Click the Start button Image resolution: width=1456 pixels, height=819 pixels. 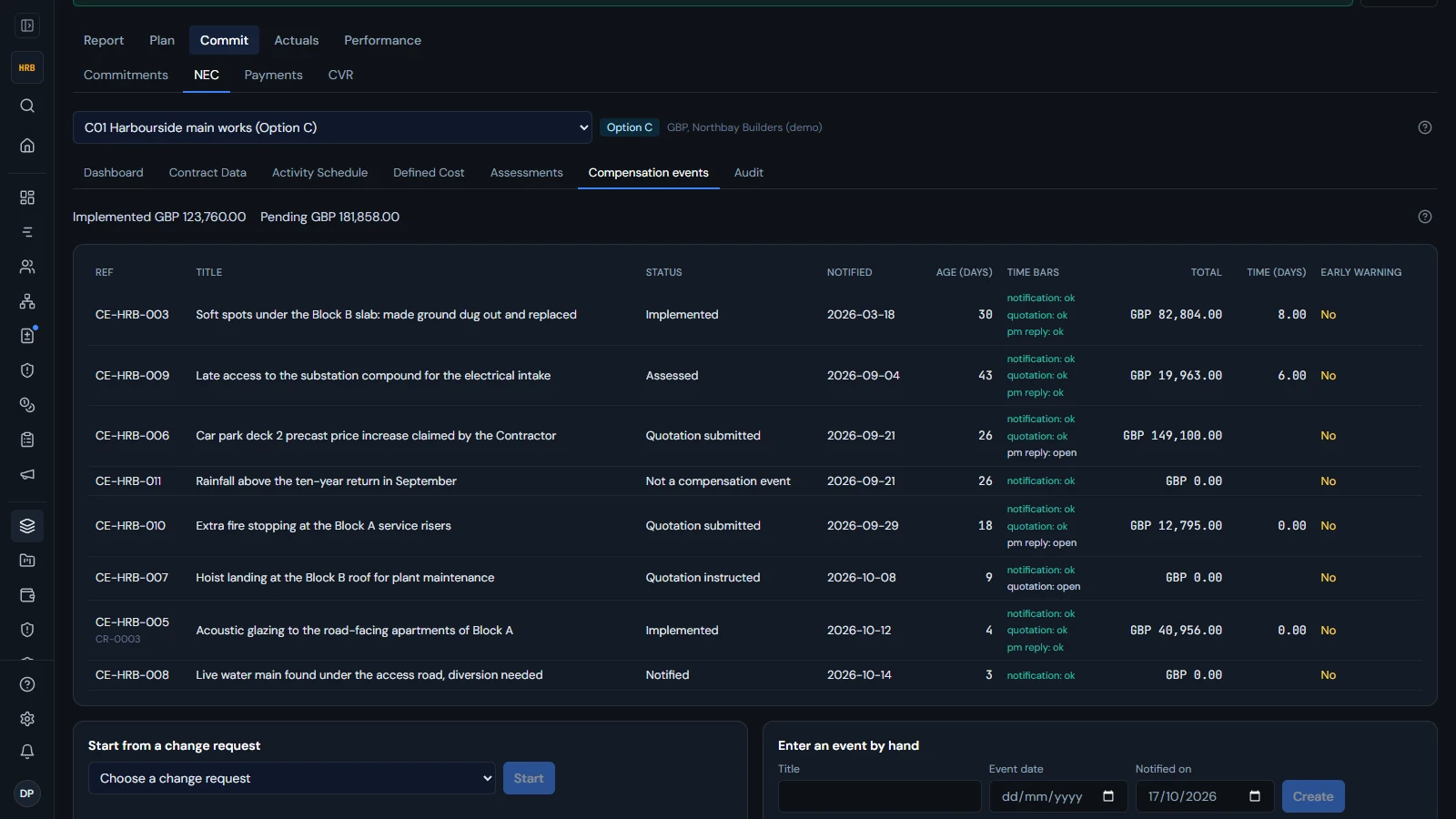tap(529, 778)
